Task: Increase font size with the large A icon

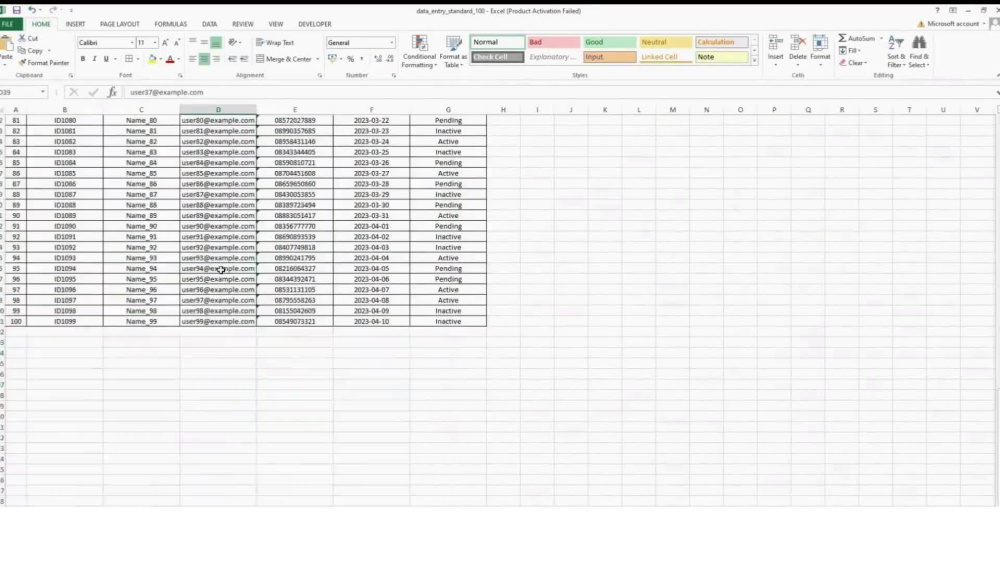Action: (x=165, y=43)
